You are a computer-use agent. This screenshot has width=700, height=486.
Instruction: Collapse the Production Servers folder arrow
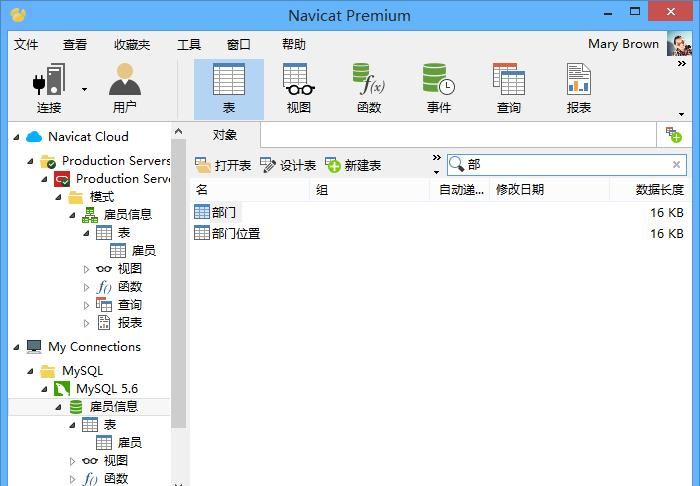tap(30, 161)
